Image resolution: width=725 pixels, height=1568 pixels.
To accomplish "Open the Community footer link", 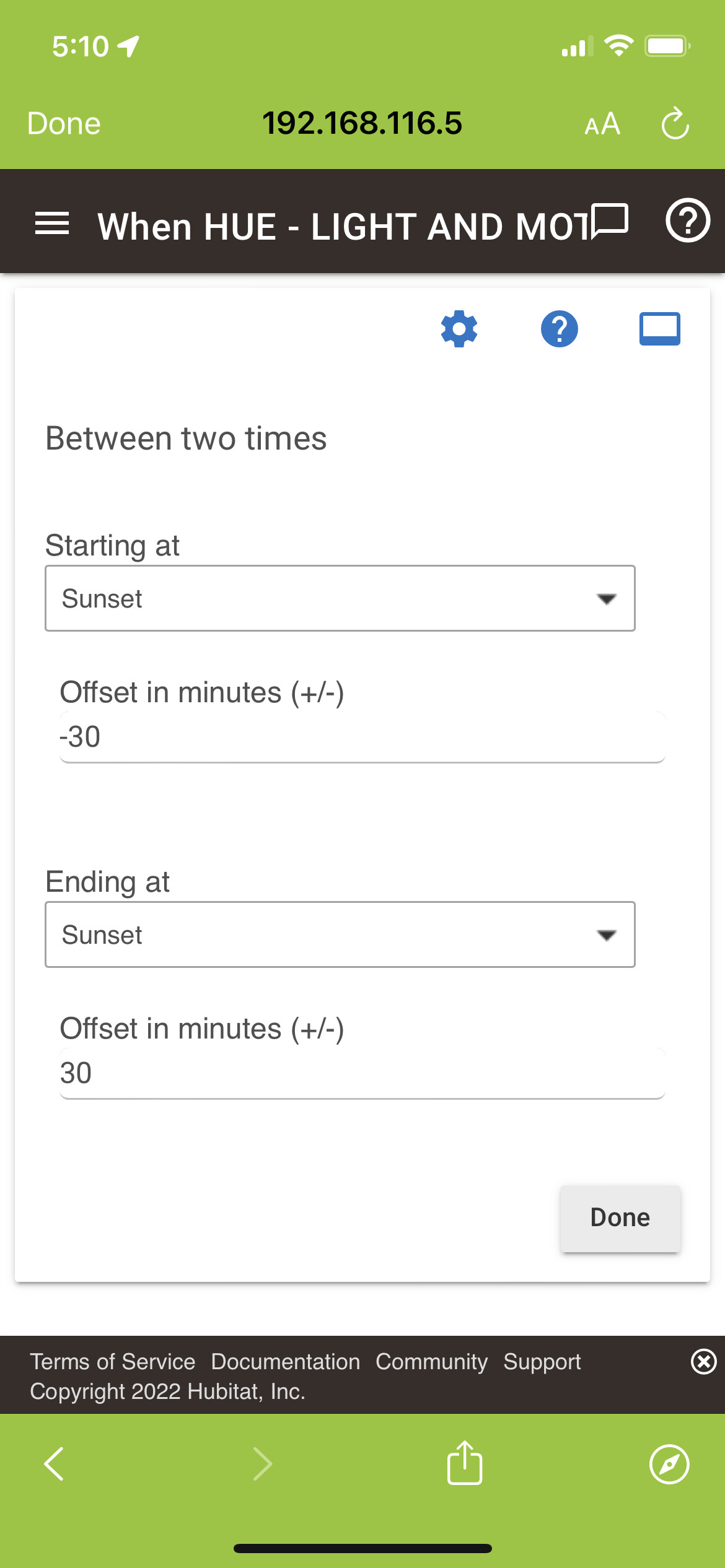I will point(432,1362).
